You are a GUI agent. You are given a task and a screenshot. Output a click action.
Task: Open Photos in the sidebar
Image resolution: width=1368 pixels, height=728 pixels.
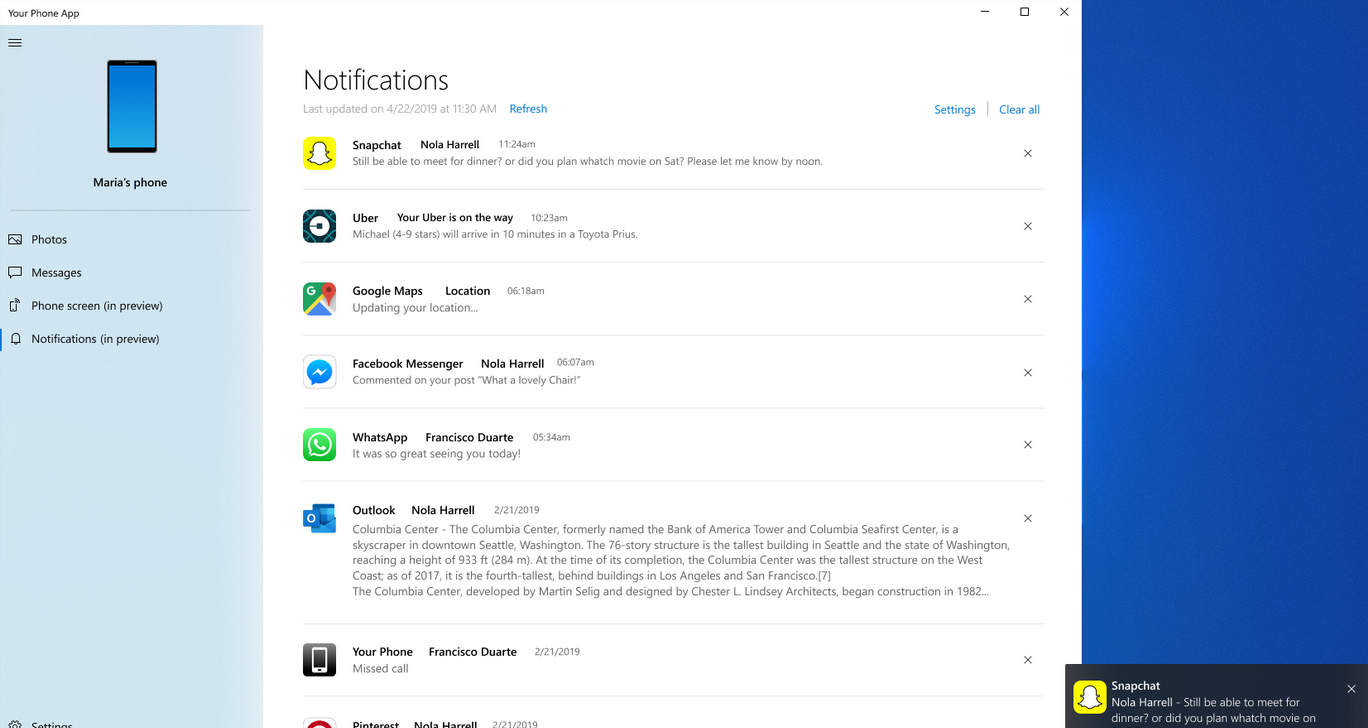tap(49, 240)
